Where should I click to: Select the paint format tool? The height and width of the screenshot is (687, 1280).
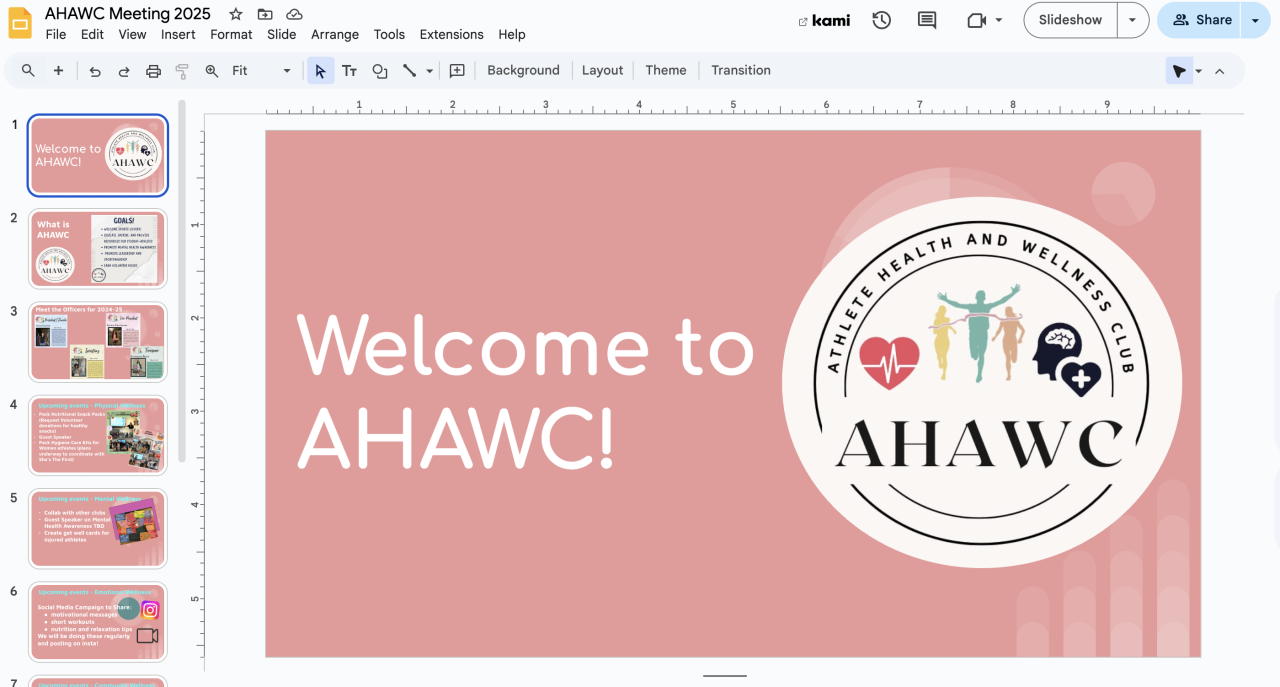[x=182, y=70]
